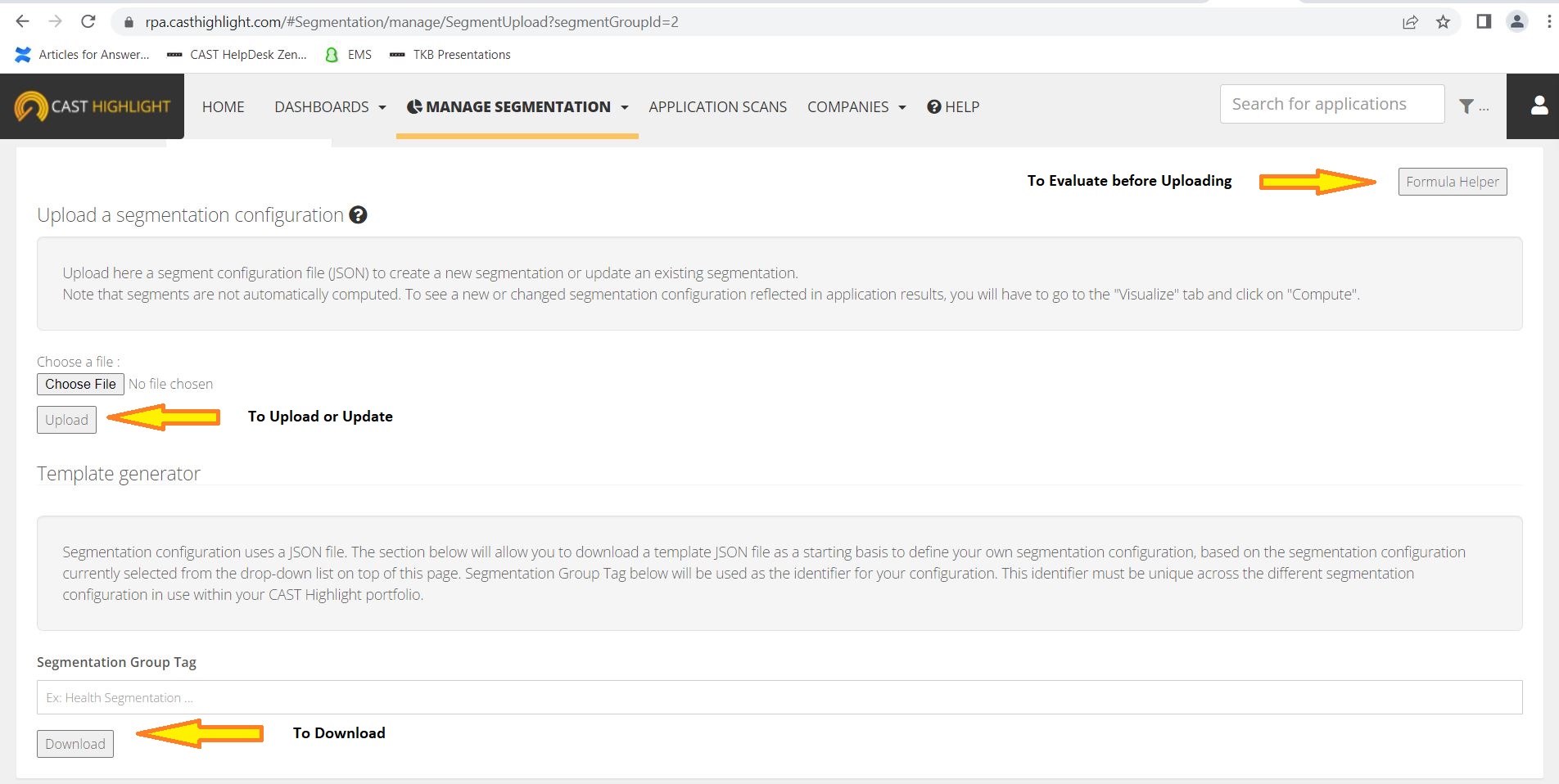
Task: Open browser side panel icon
Action: (x=1484, y=22)
